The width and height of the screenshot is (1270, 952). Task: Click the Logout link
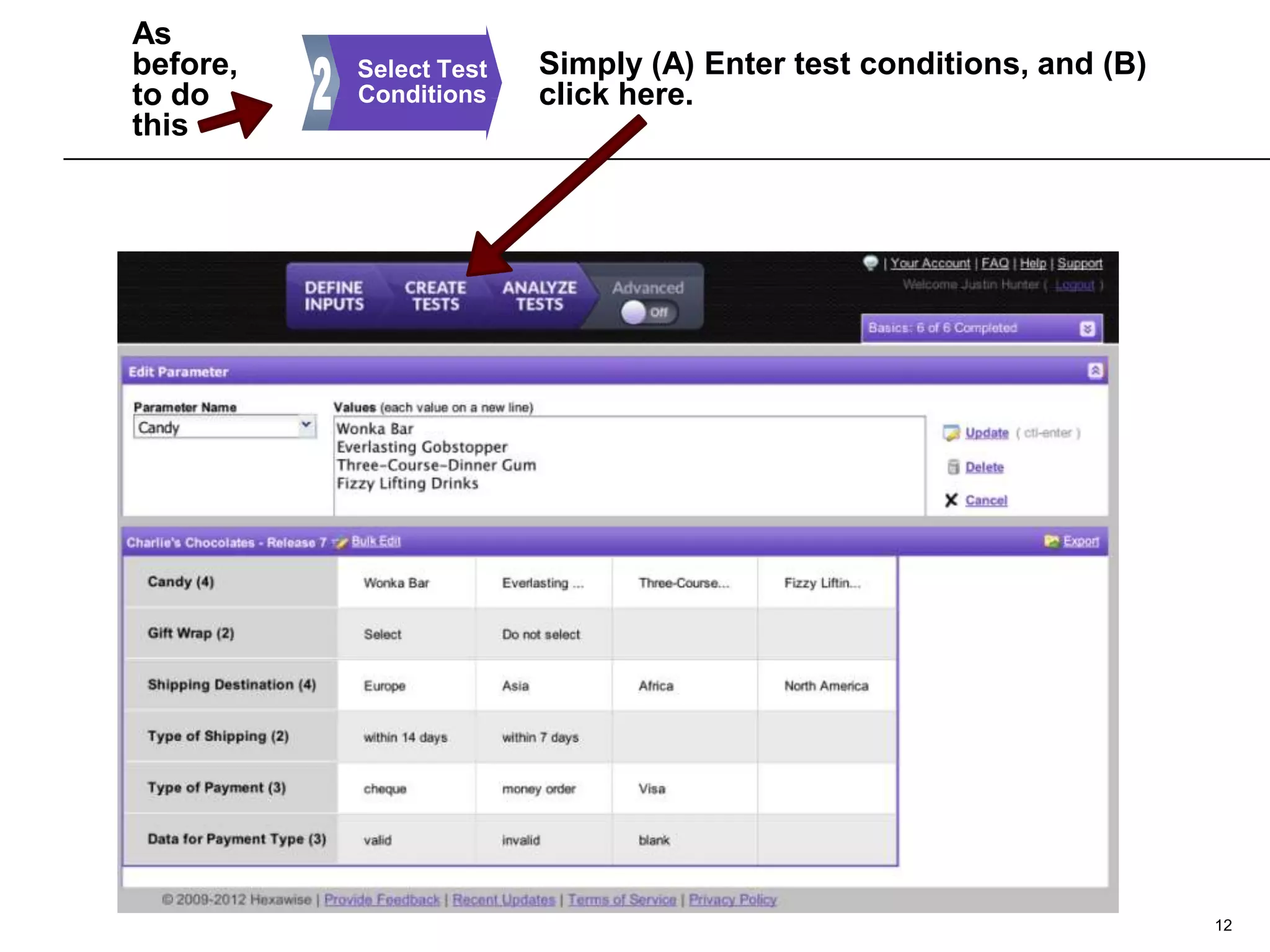1075,284
